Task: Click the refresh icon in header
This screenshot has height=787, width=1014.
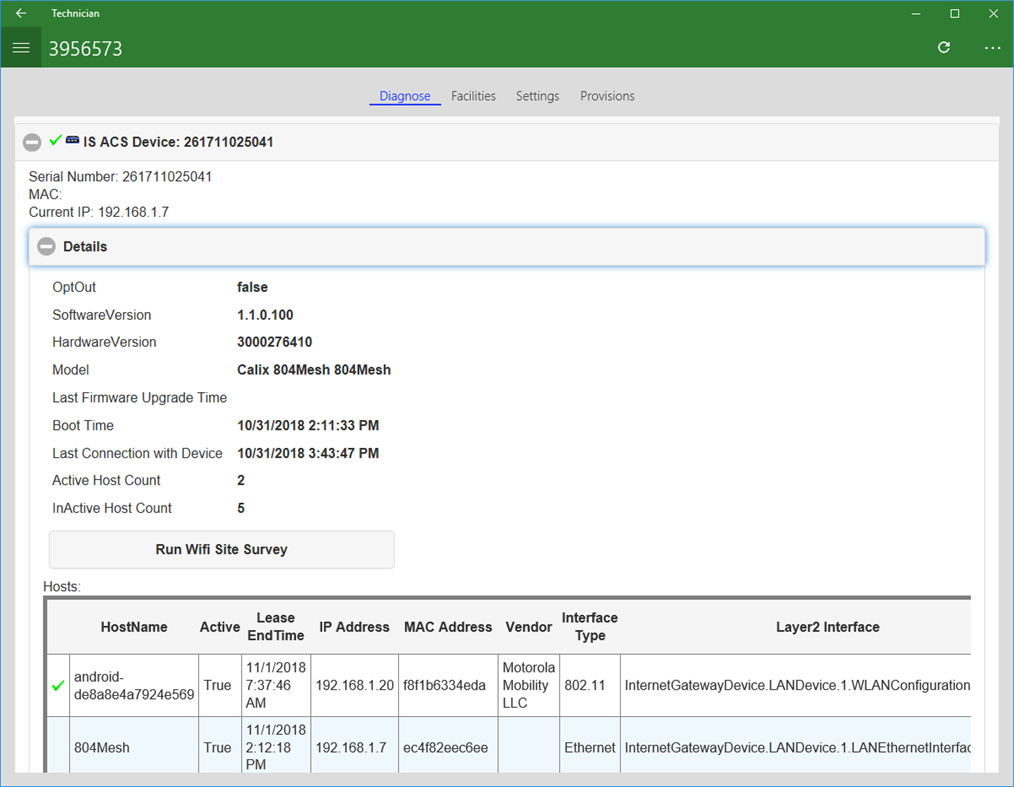Action: 943,48
